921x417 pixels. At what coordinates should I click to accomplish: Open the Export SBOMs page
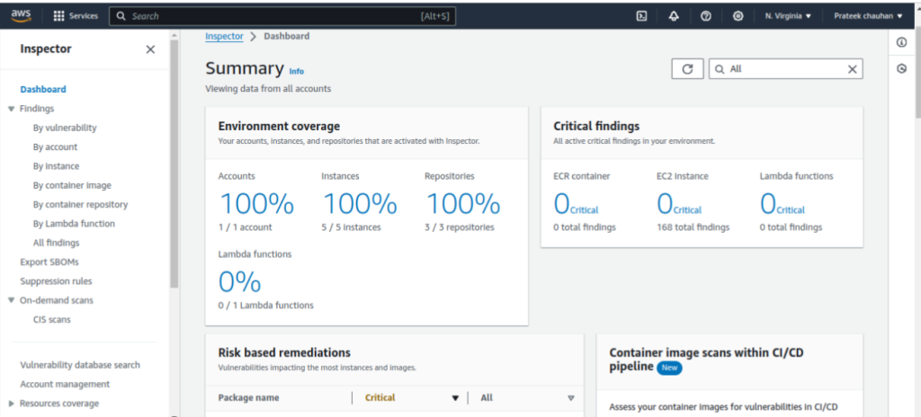(49, 262)
